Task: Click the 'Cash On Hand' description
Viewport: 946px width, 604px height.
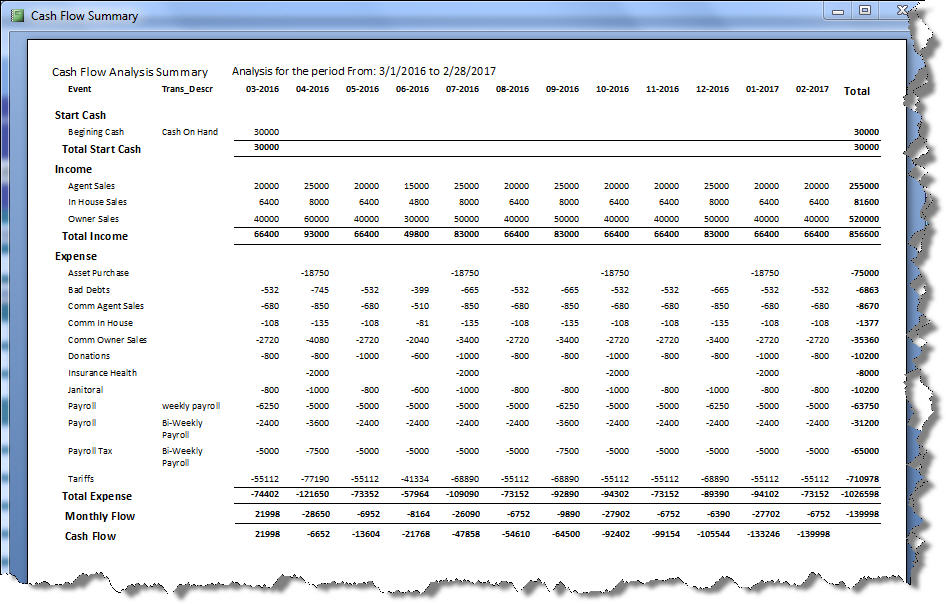Action: click(189, 132)
